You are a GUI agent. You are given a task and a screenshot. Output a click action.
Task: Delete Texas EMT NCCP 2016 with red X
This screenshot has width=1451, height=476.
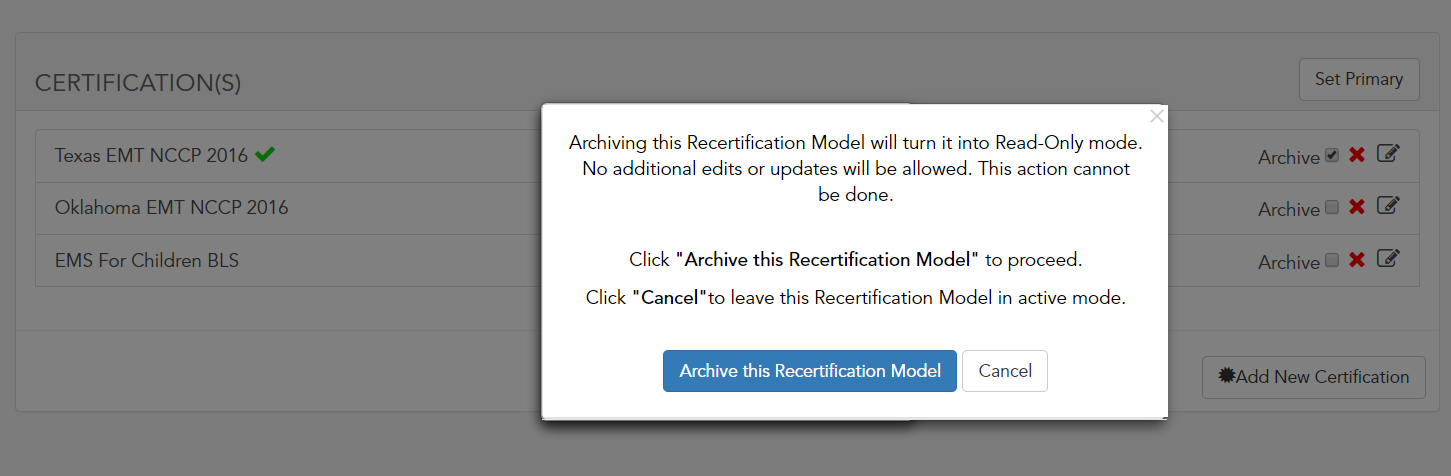click(1357, 155)
